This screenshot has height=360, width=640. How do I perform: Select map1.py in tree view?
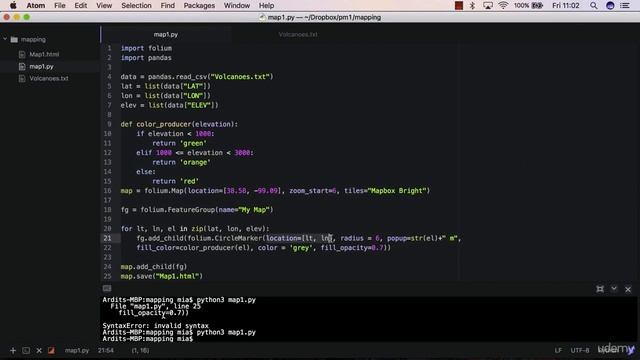tap(41, 67)
